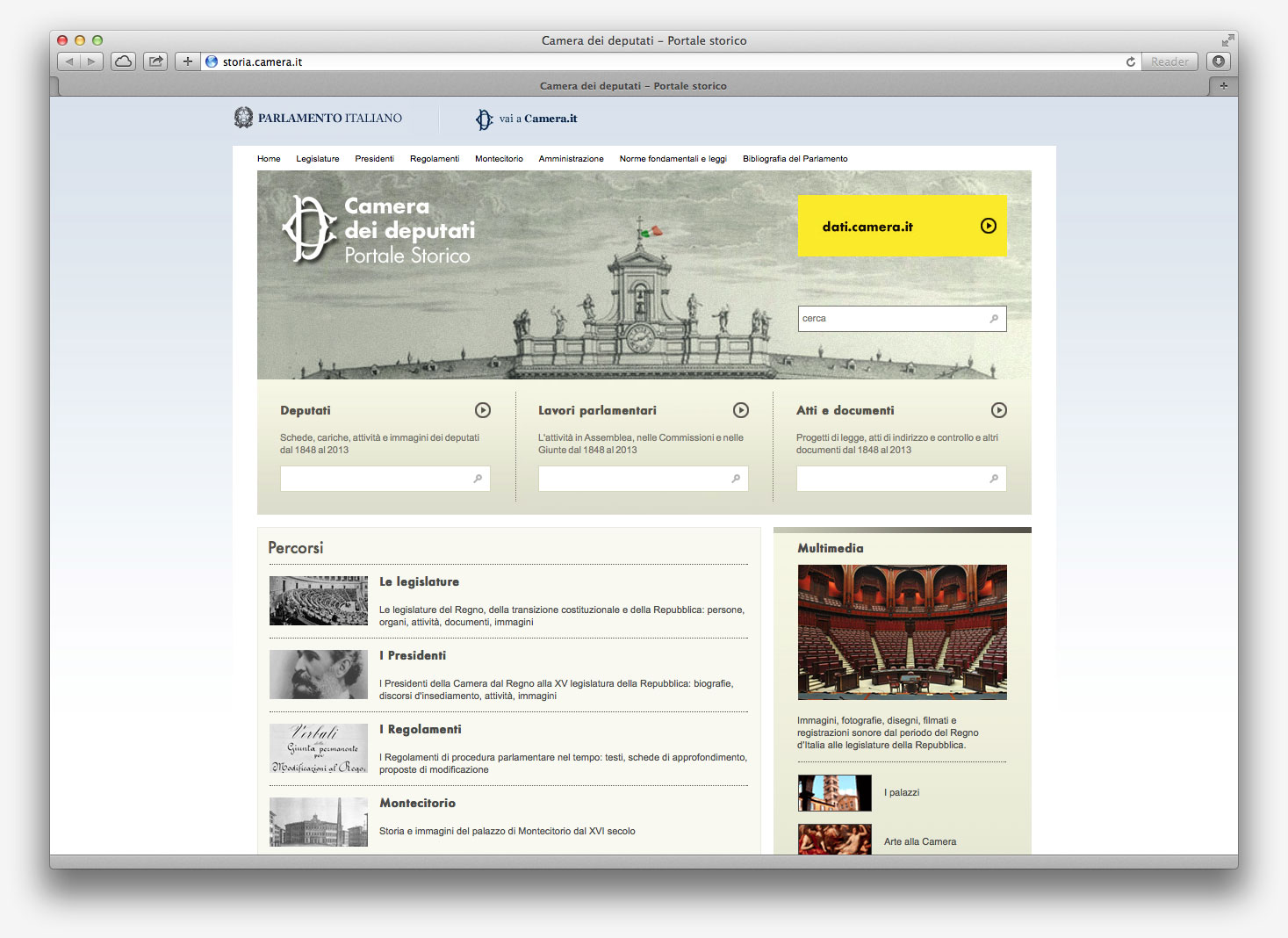Click Atti e documenti arrow circle icon
This screenshot has height=938, width=1288.
tap(999, 410)
